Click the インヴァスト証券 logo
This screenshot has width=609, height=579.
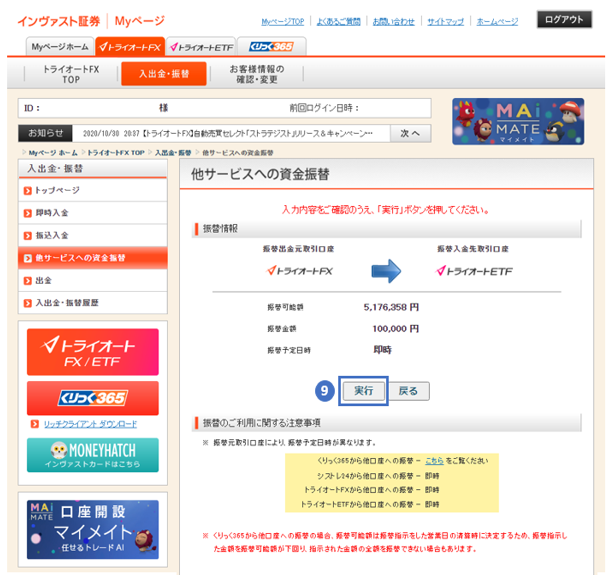[x=59, y=21]
